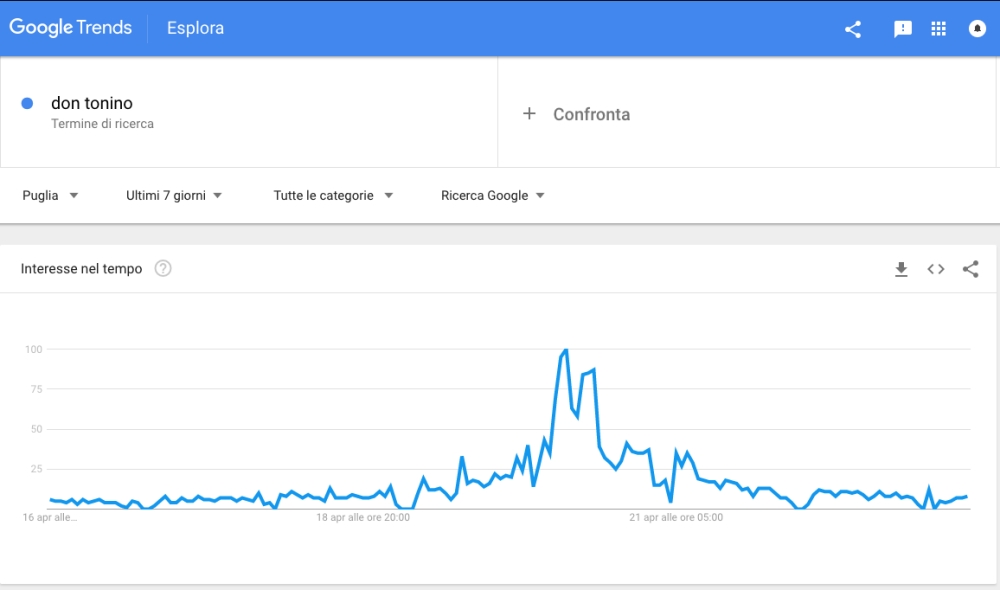
Task: Click the chart peak at value 100
Action: pyautogui.click(x=566, y=350)
